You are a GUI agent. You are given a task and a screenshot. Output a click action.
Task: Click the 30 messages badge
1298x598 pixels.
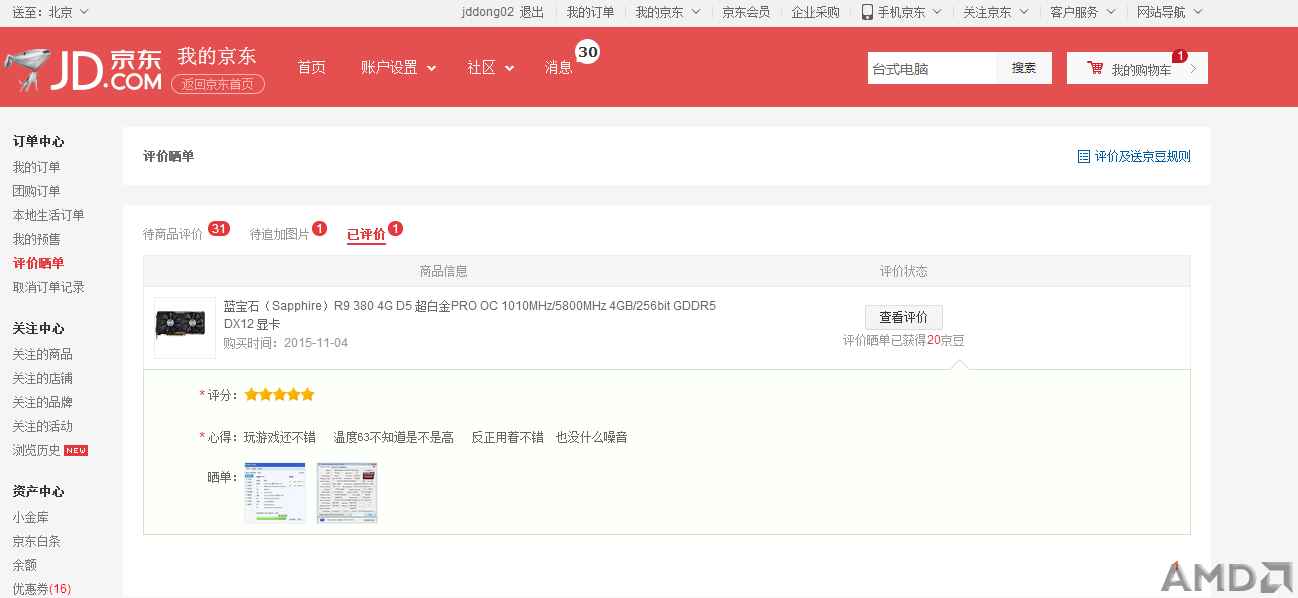pos(588,52)
